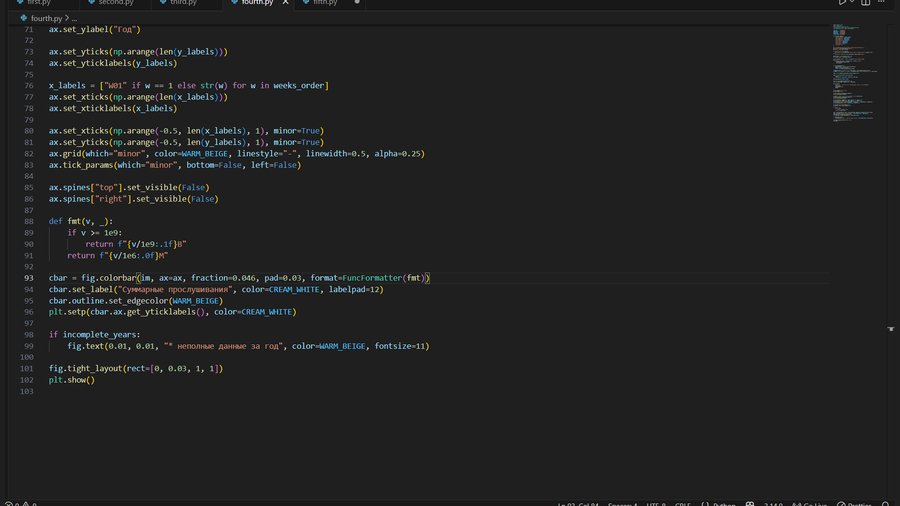Image resolution: width=900 pixels, height=506 pixels.
Task: Expand the breadcrumb ellipsis symbol list
Action: pyautogui.click(x=74, y=18)
